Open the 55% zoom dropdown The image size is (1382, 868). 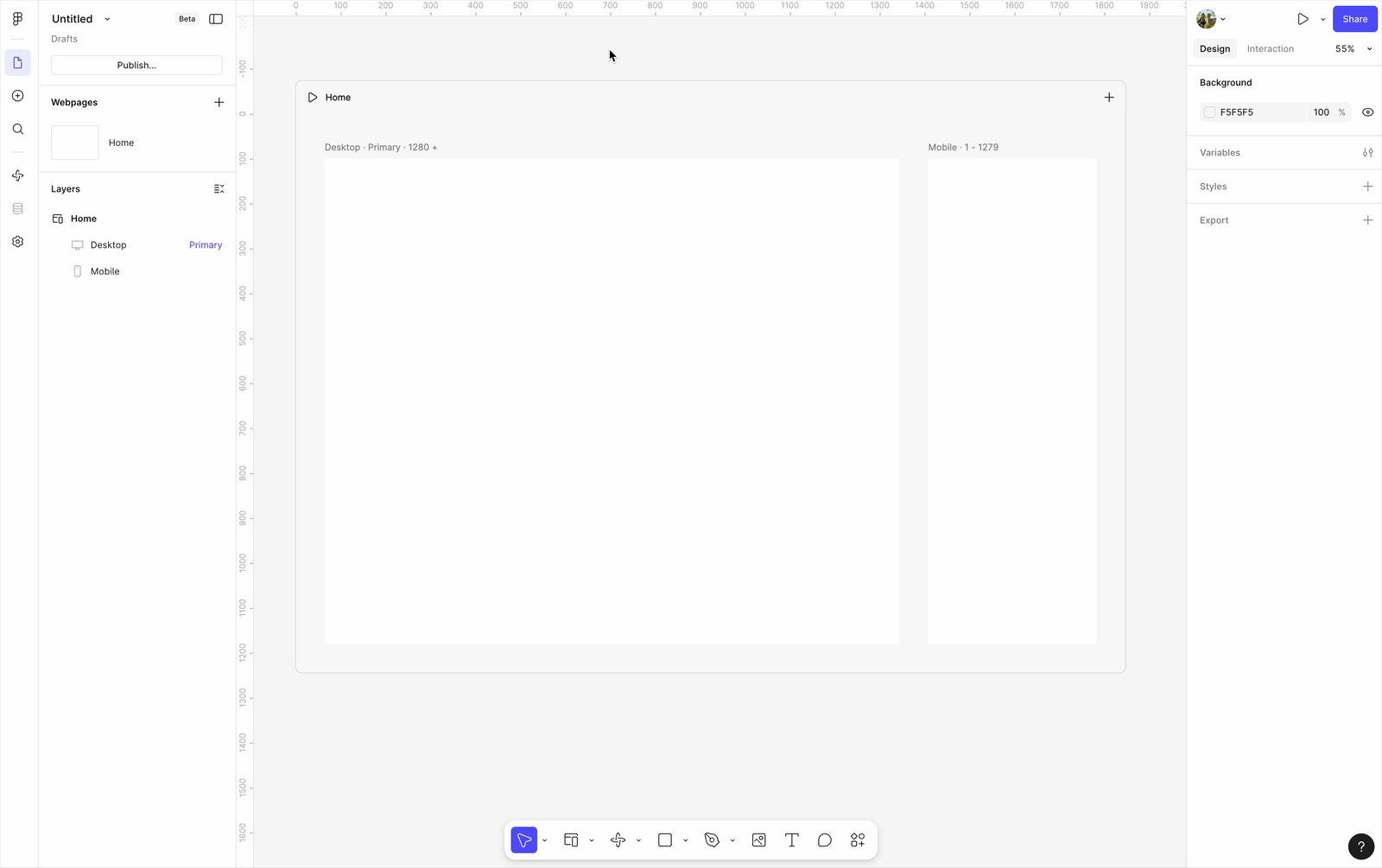pyautogui.click(x=1353, y=49)
